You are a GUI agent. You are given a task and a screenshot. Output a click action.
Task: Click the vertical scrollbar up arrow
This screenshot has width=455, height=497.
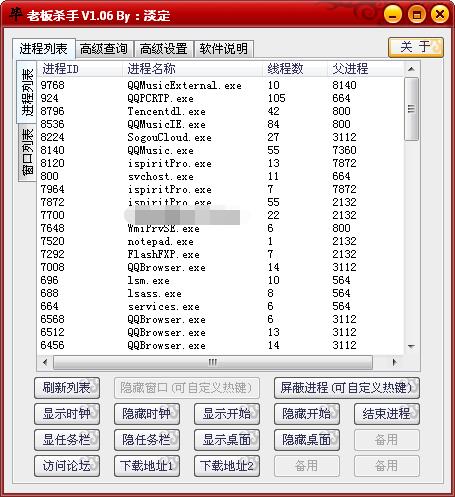point(412,69)
